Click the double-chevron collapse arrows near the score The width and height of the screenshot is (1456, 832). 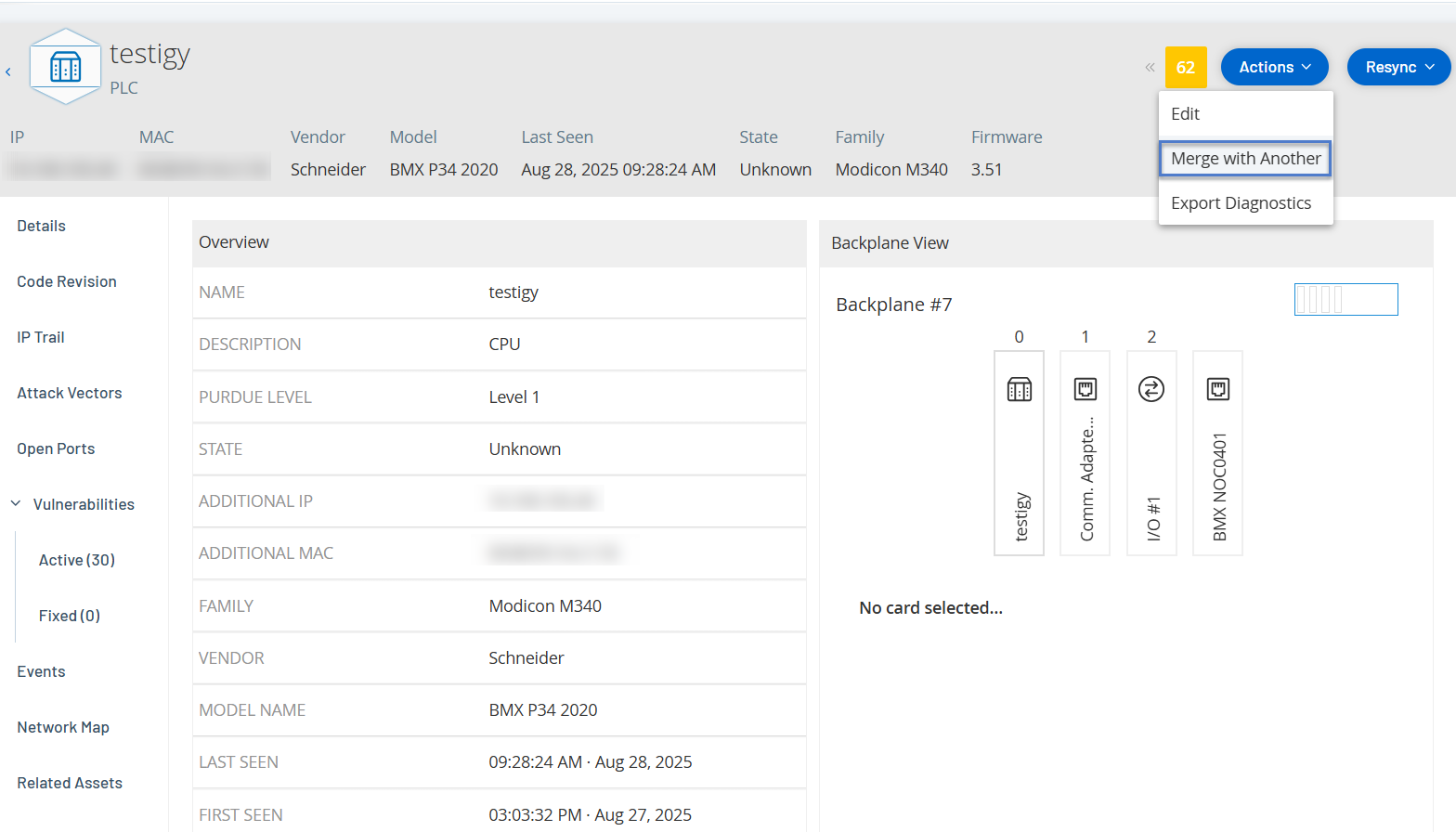tap(1150, 67)
